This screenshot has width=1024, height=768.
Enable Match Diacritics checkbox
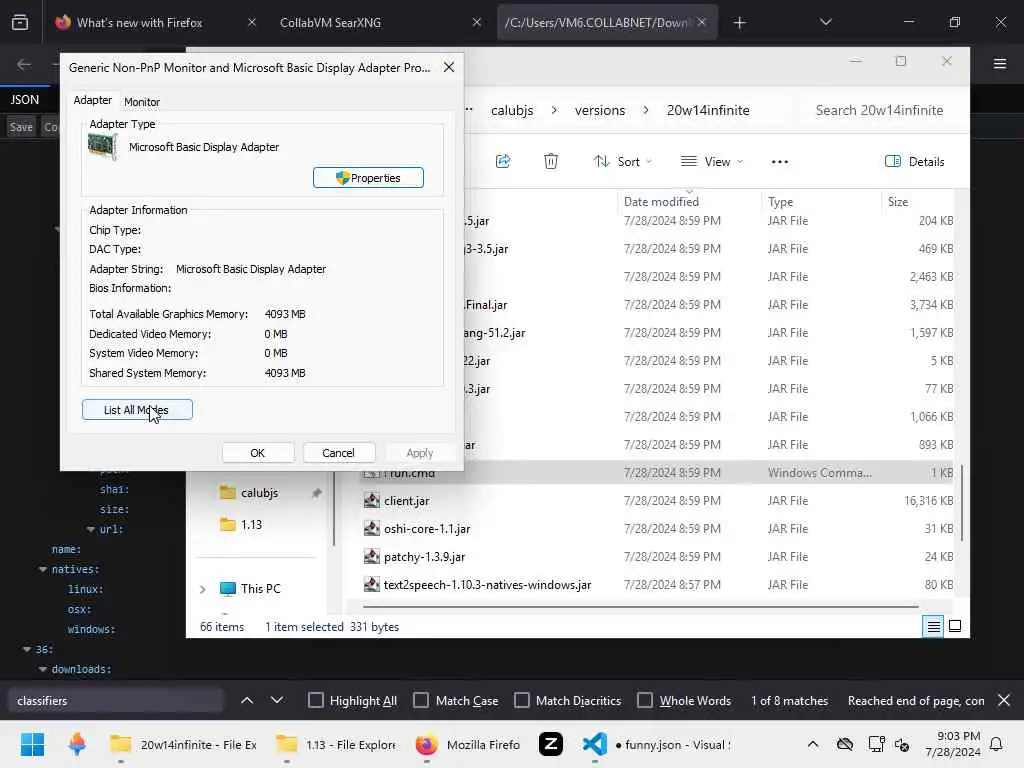522,701
